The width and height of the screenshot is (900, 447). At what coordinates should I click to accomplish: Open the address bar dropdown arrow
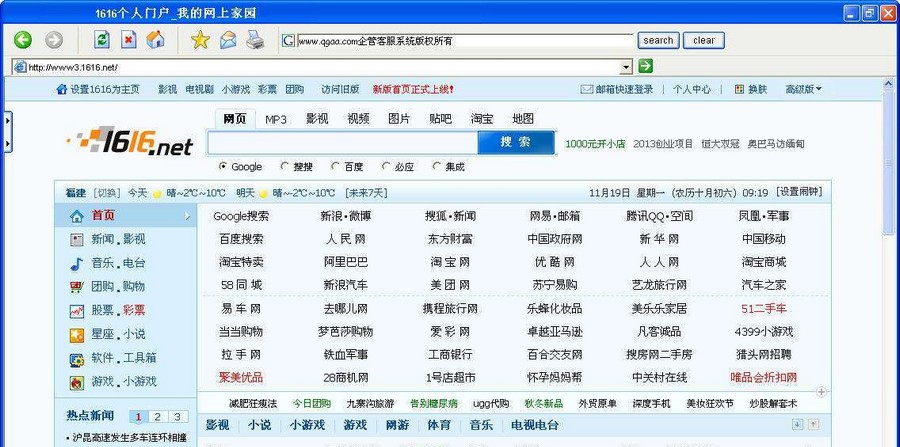[x=626, y=67]
